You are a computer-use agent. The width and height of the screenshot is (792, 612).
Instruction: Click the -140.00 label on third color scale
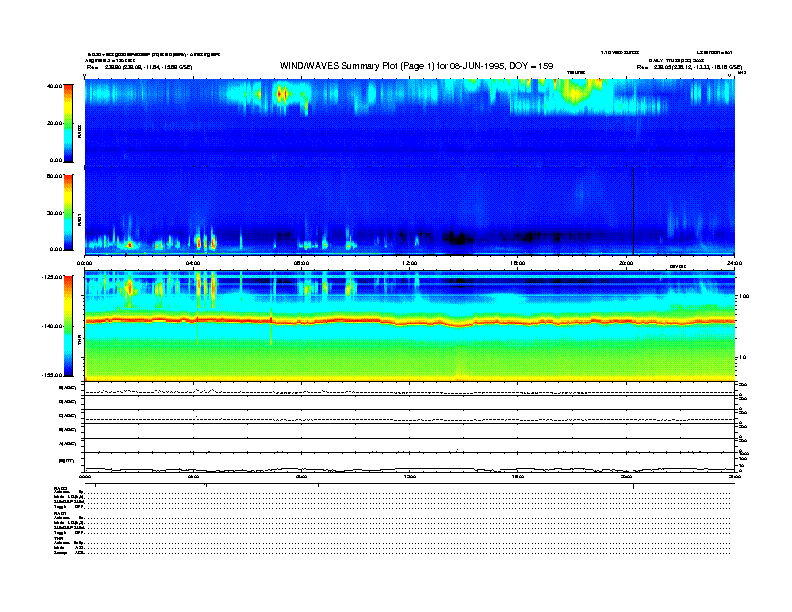[52, 326]
